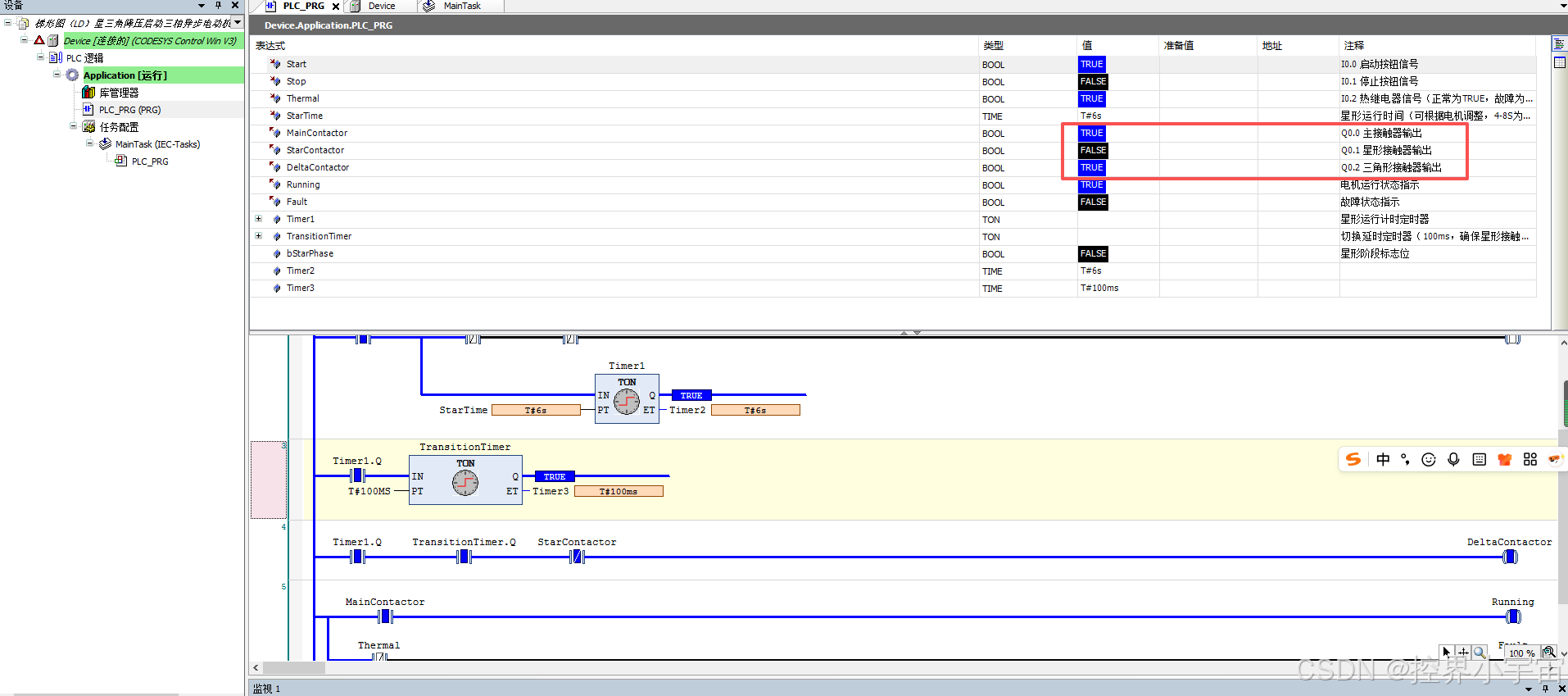Viewport: 1568px width, 696px height.
Task: Open the IME toolbox grid icon
Action: [x=1529, y=459]
